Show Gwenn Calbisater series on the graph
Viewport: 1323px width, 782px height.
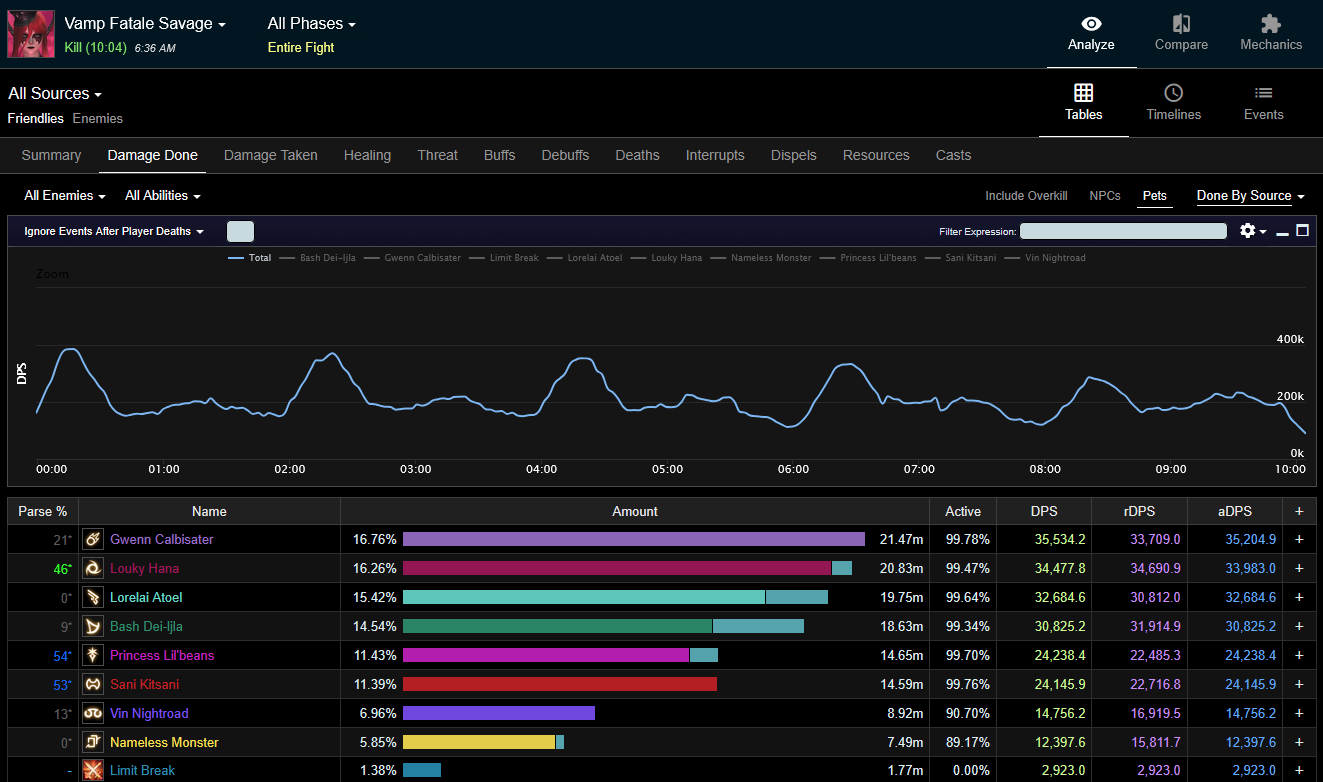pos(413,258)
